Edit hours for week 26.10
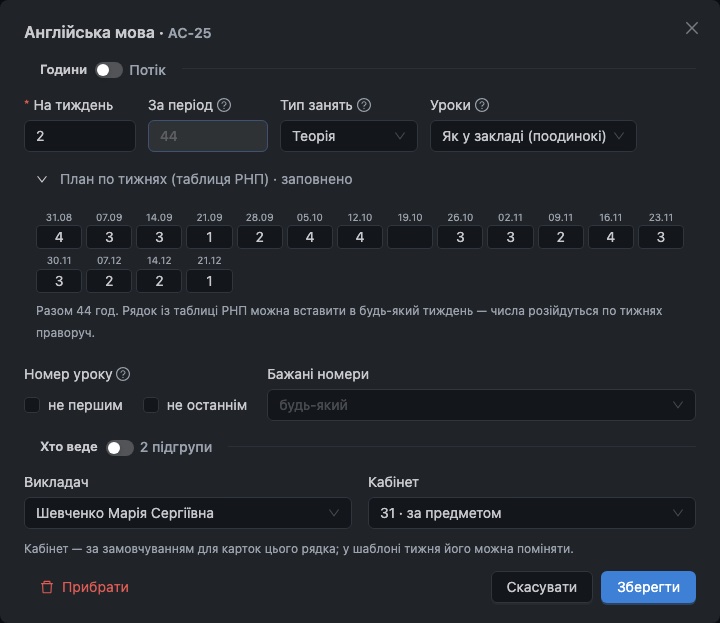This screenshot has height=623, width=720. [460, 237]
